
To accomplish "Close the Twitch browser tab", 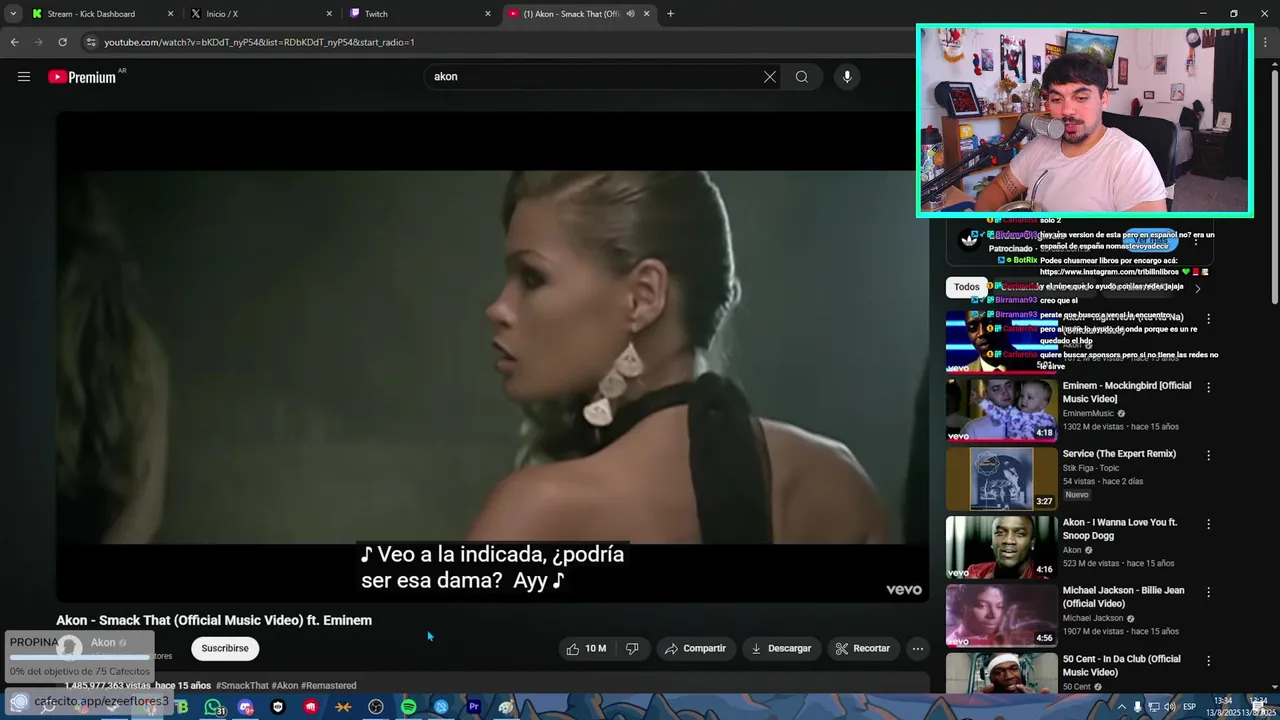I will tap(488, 14).
